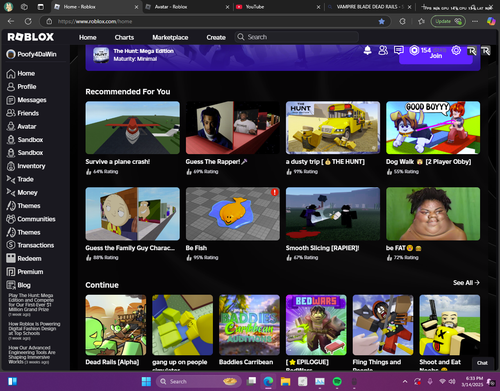This screenshot has height=391, width=500.
Task: Click the browser refresh button
Action: (28, 21)
